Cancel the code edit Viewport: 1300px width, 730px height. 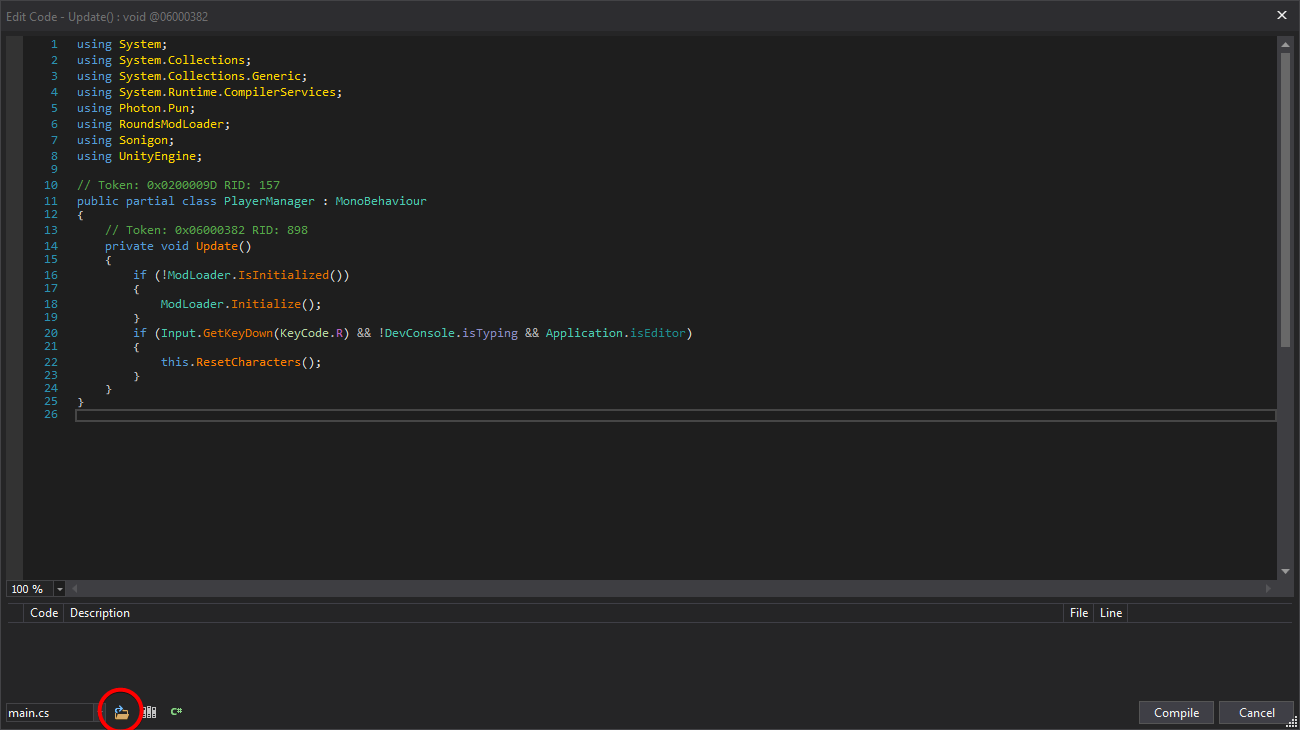click(1256, 712)
